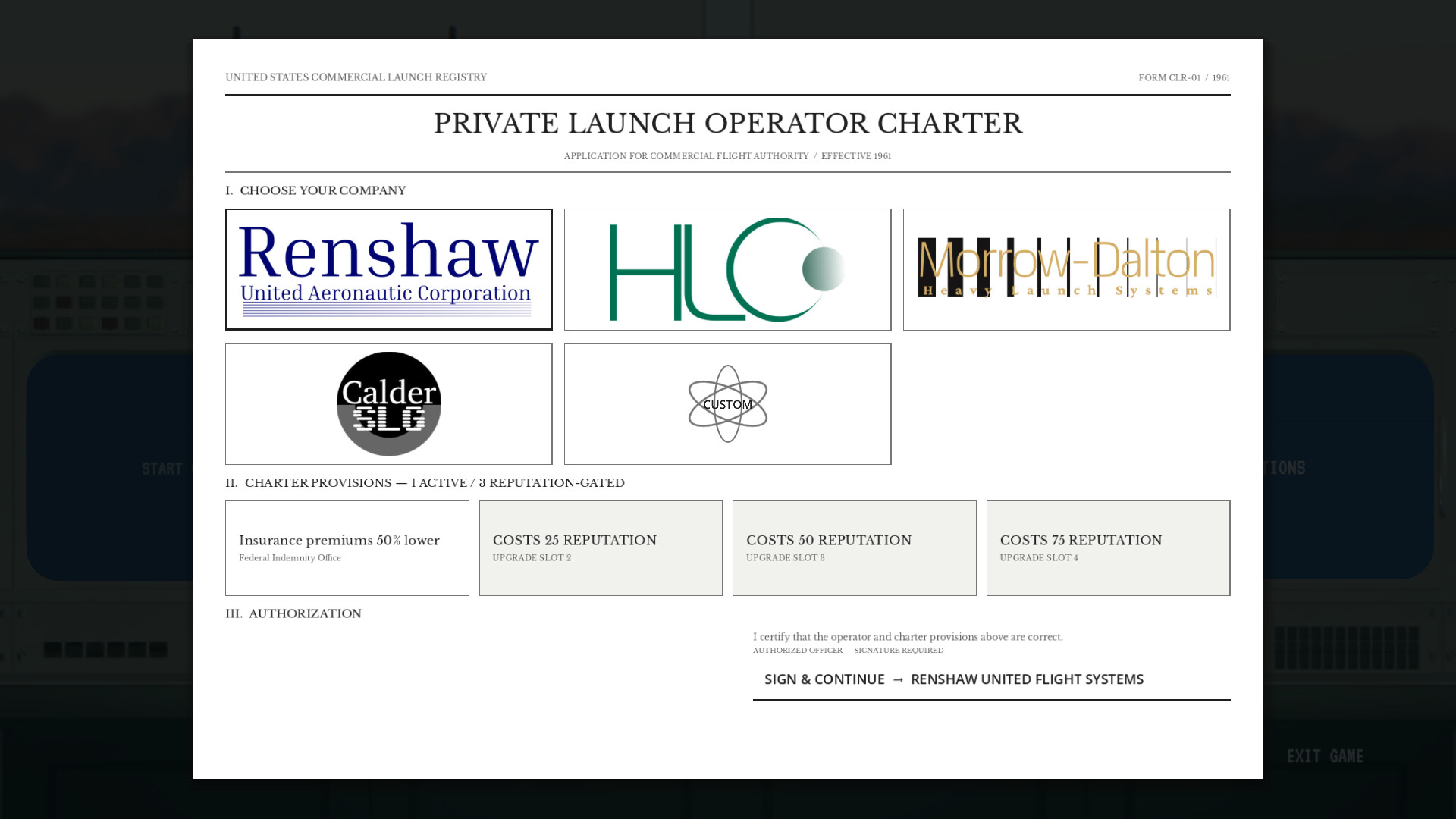Click the 'Form CLR-01 / 1961' text
Image resolution: width=1456 pixels, height=819 pixels.
pyautogui.click(x=1184, y=78)
